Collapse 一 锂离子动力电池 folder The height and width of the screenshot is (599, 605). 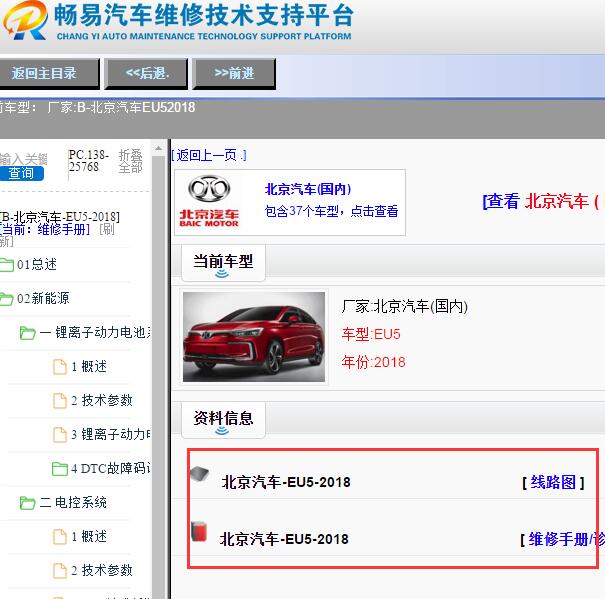[95, 332]
